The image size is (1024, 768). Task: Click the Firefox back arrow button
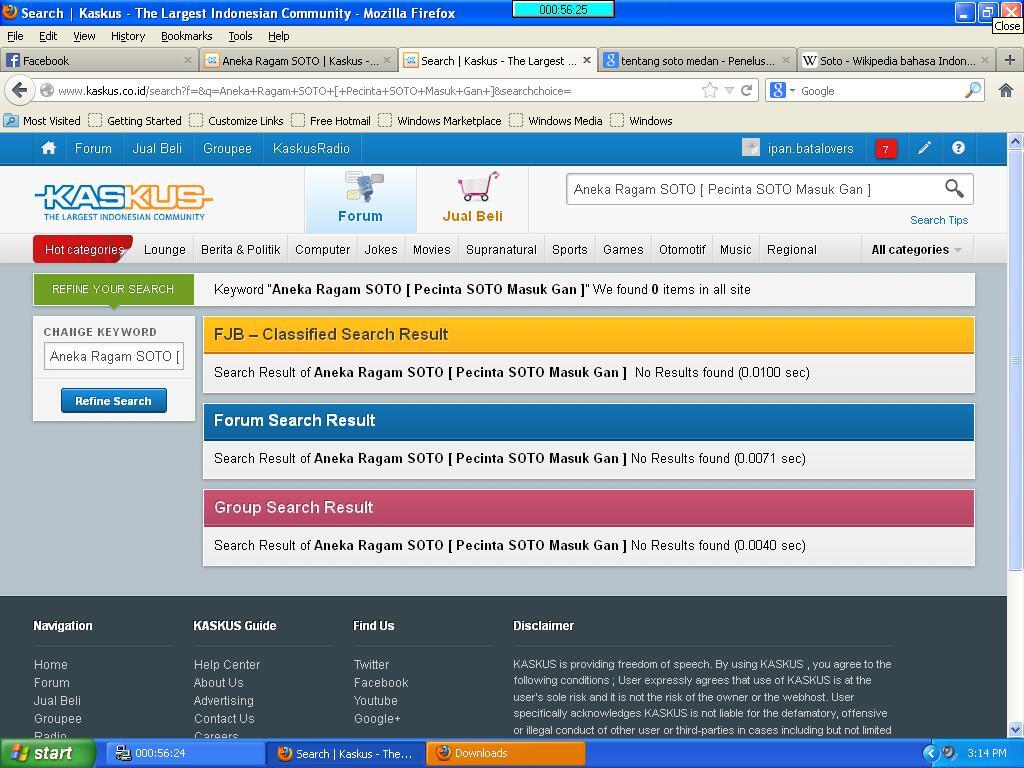(x=20, y=90)
